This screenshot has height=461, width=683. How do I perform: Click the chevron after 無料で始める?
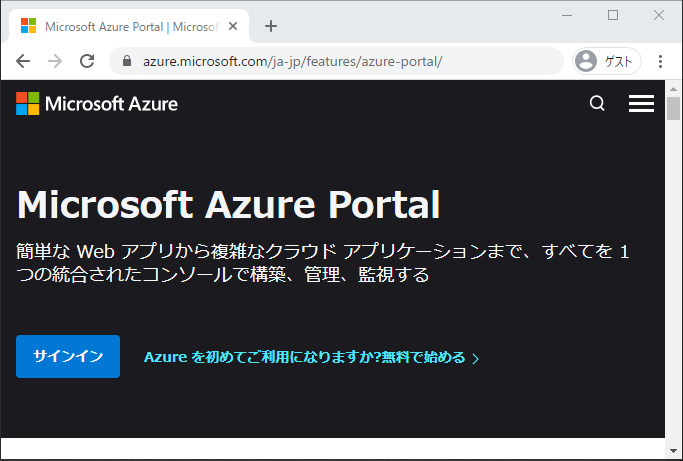click(475, 359)
